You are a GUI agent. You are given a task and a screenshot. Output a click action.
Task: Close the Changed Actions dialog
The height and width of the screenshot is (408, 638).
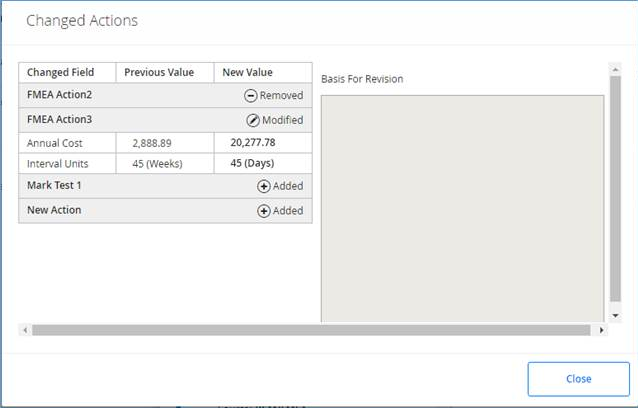tap(578, 379)
